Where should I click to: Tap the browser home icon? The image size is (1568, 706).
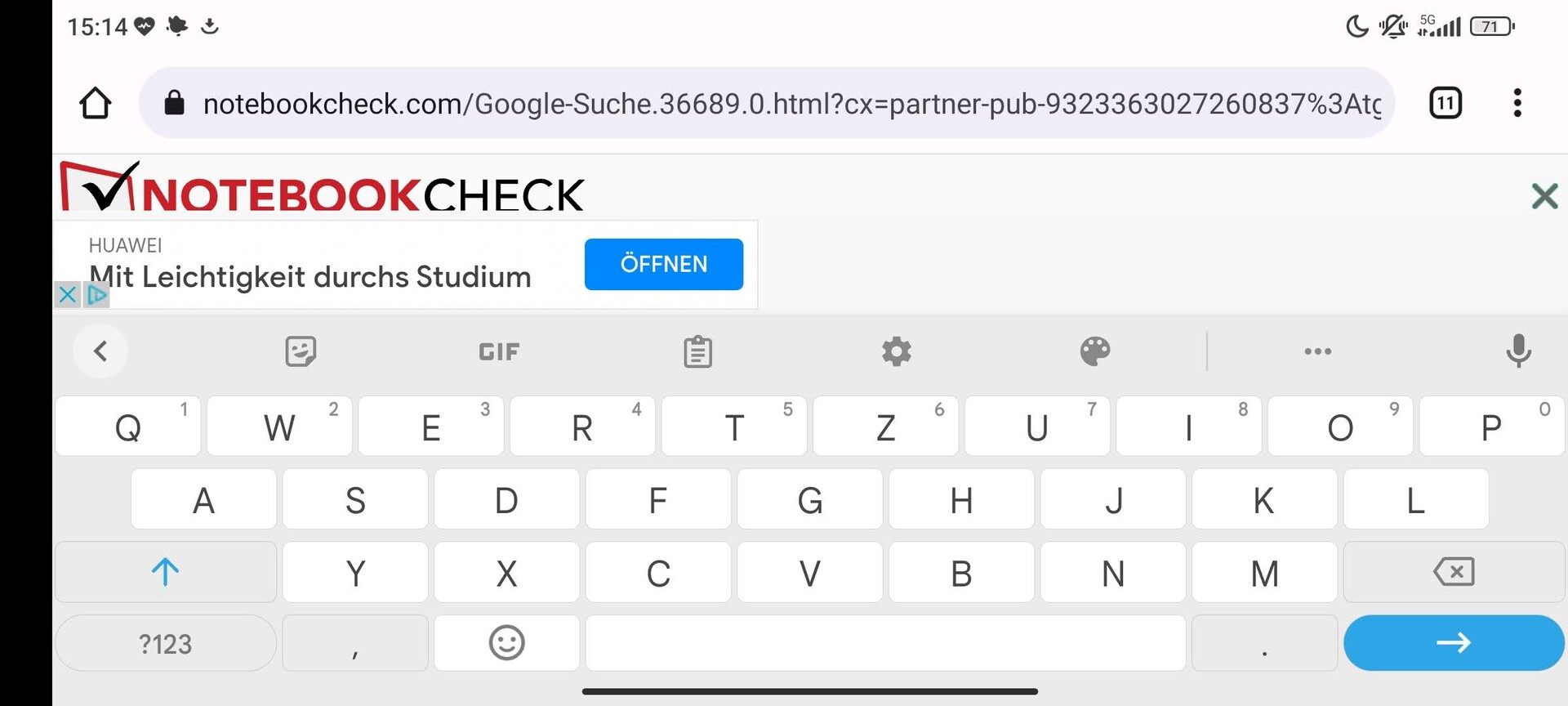[x=96, y=103]
